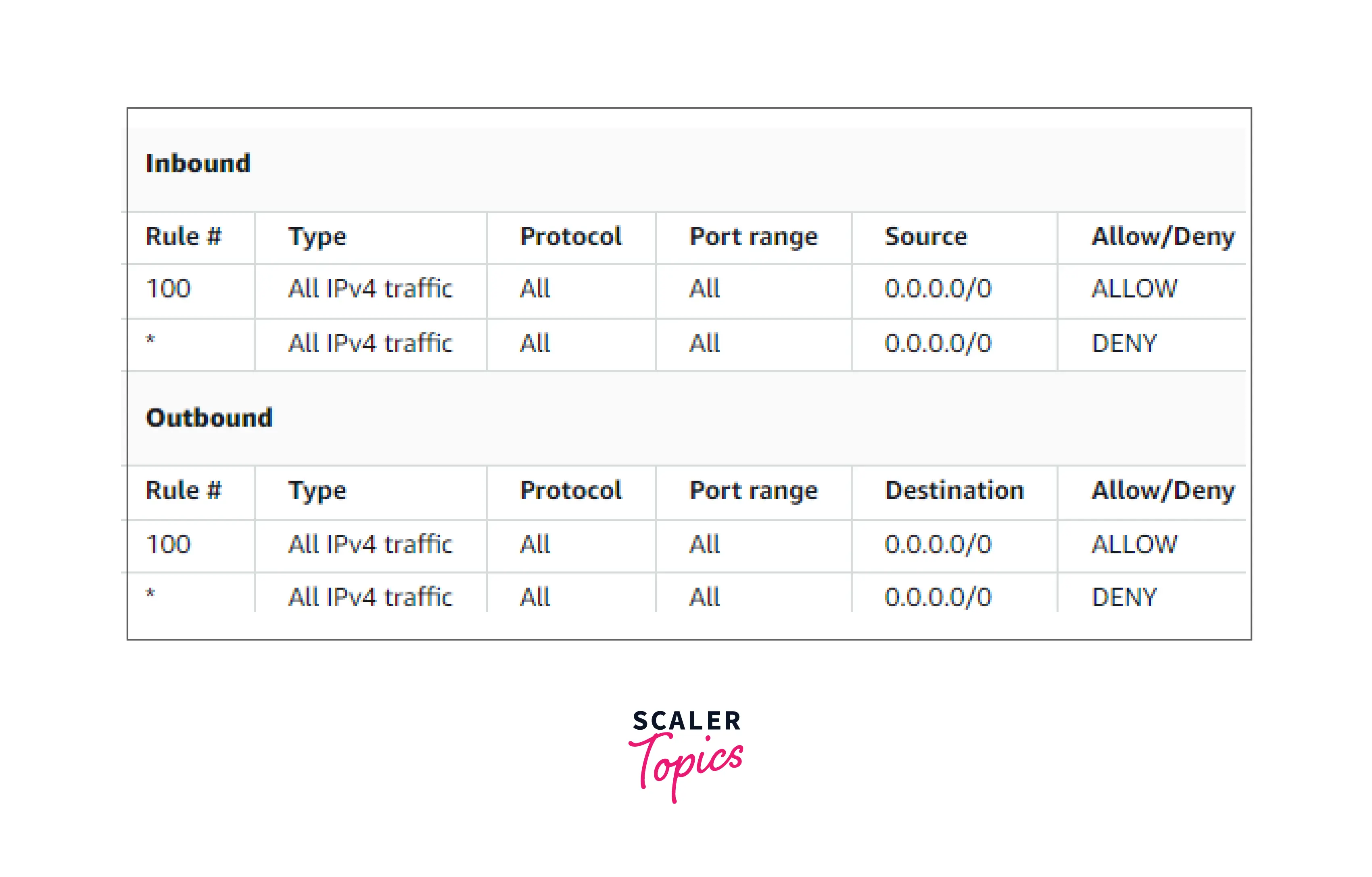Click the Destination column header

click(954, 491)
